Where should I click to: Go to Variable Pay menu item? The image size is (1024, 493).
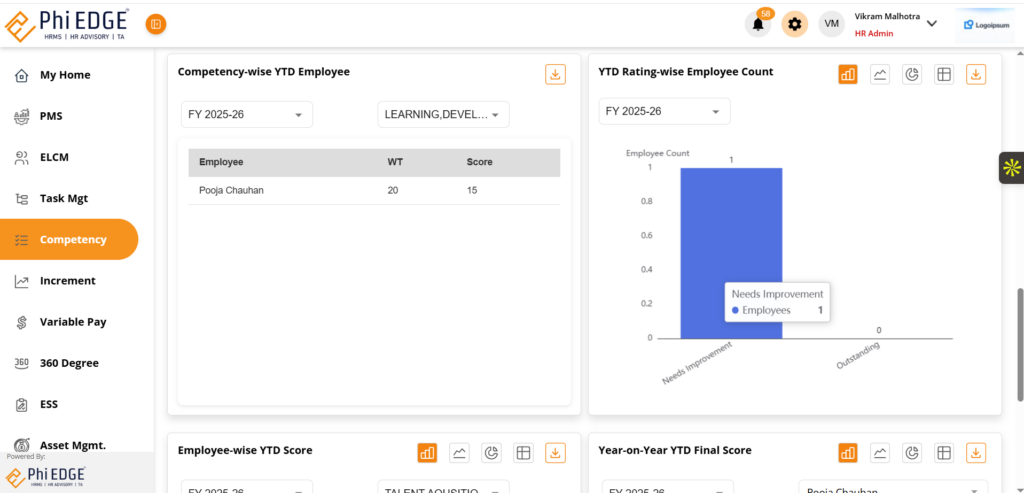tap(72, 322)
